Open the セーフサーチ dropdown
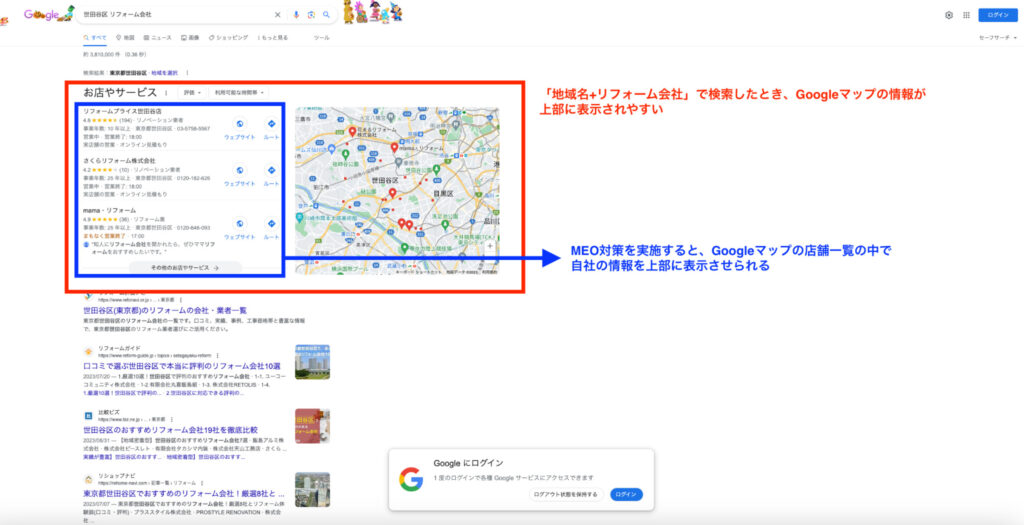 tap(1000, 38)
